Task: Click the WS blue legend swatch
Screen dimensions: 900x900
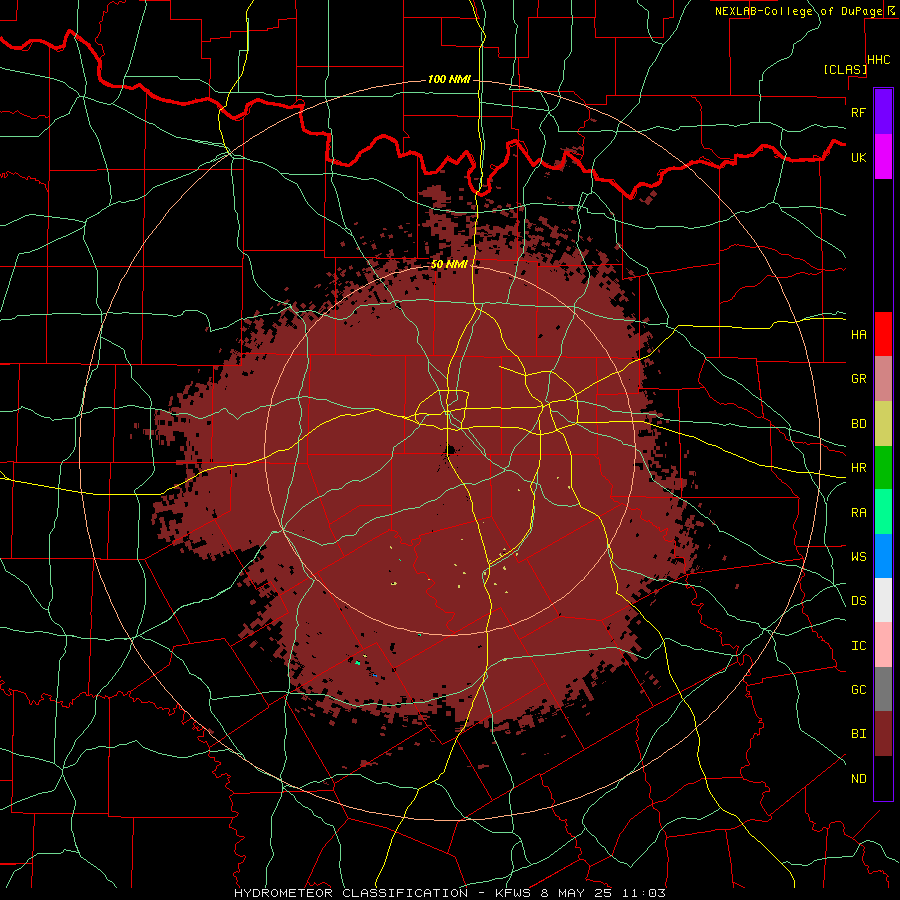Action: coord(883,556)
